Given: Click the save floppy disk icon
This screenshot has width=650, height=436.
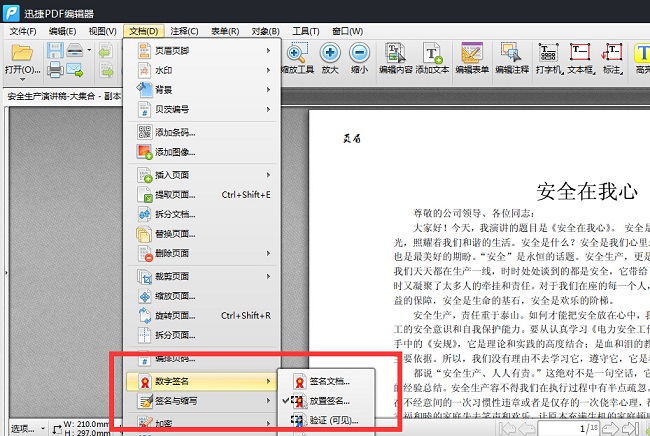Looking at the screenshot, I should [55, 51].
